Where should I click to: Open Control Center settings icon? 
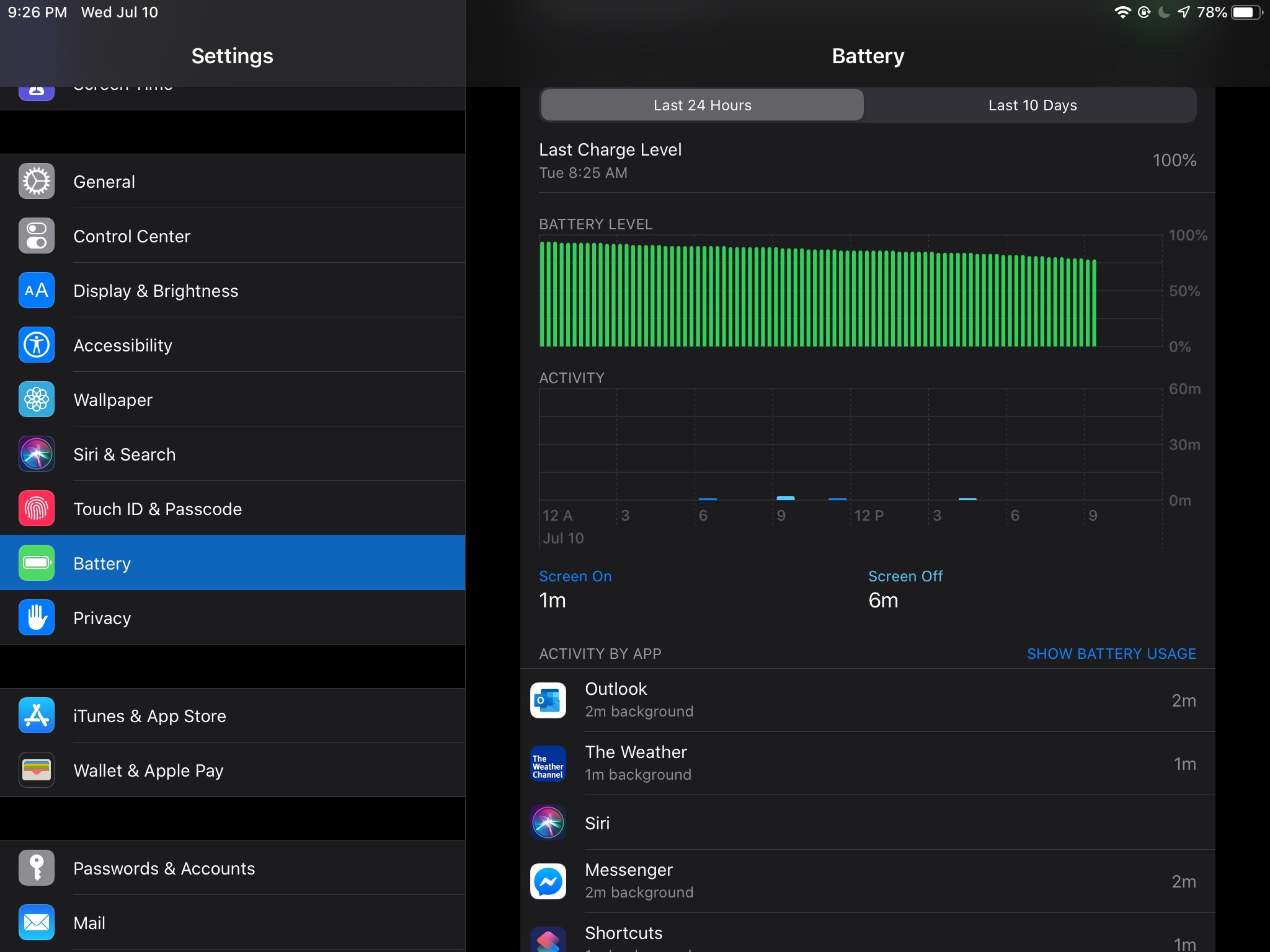point(37,236)
